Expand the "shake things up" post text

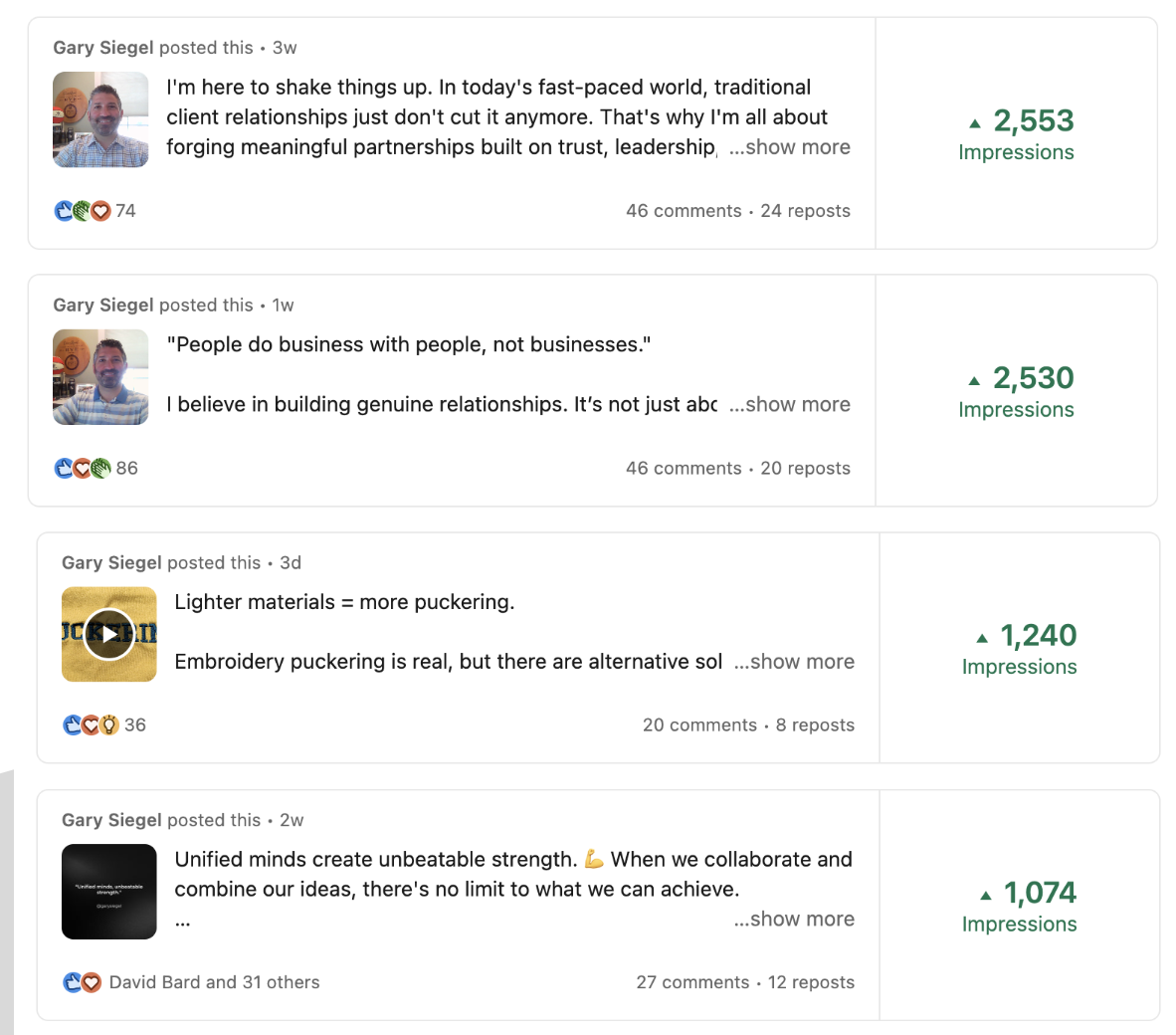[x=789, y=147]
